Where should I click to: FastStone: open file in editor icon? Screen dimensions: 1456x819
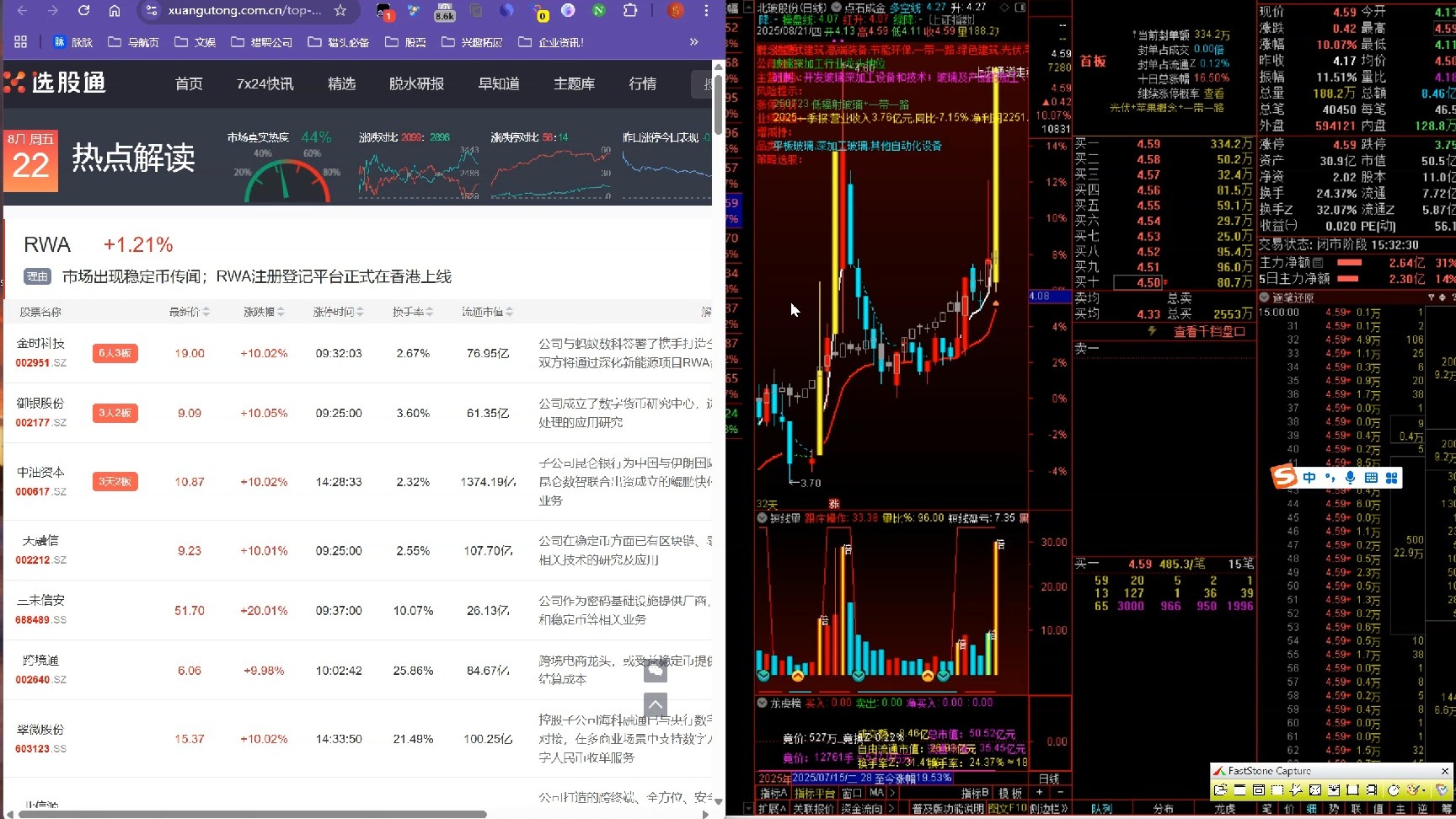(x=1220, y=790)
